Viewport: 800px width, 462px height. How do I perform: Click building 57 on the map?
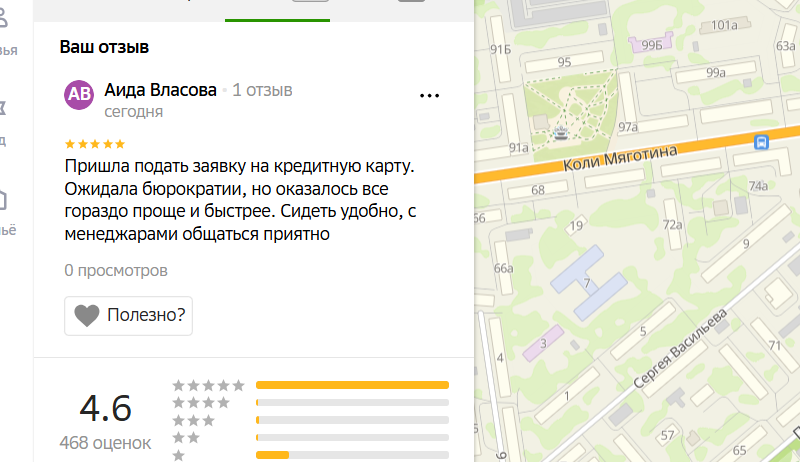coord(667,435)
